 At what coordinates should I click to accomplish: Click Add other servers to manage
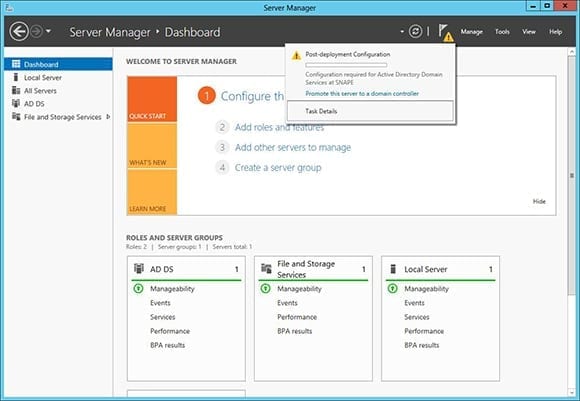tap(293, 147)
